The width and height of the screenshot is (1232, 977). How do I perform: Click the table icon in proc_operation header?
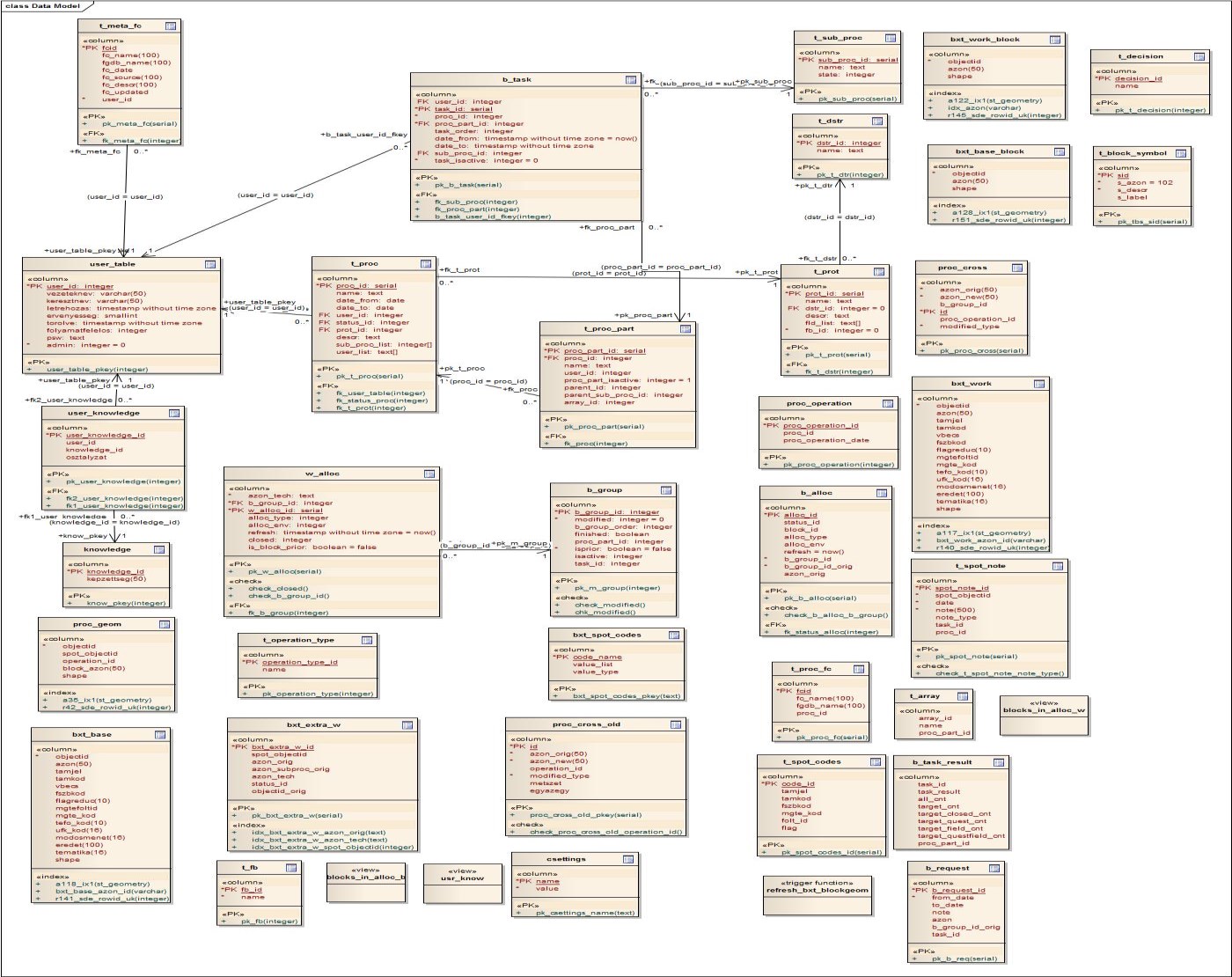click(x=887, y=404)
